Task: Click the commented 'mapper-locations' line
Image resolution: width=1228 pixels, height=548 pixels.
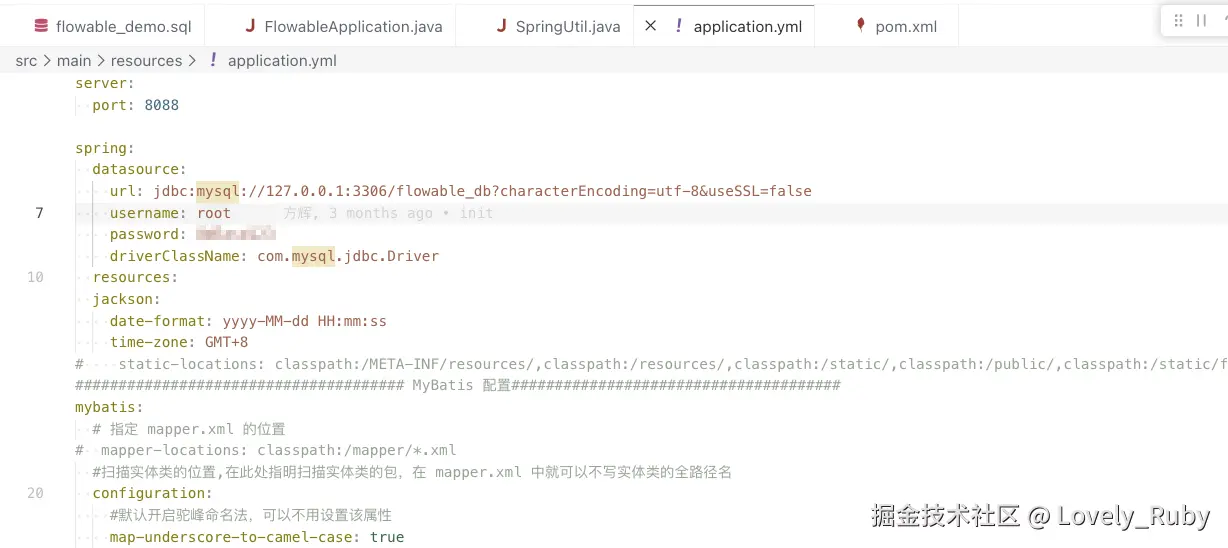Action: (x=266, y=450)
